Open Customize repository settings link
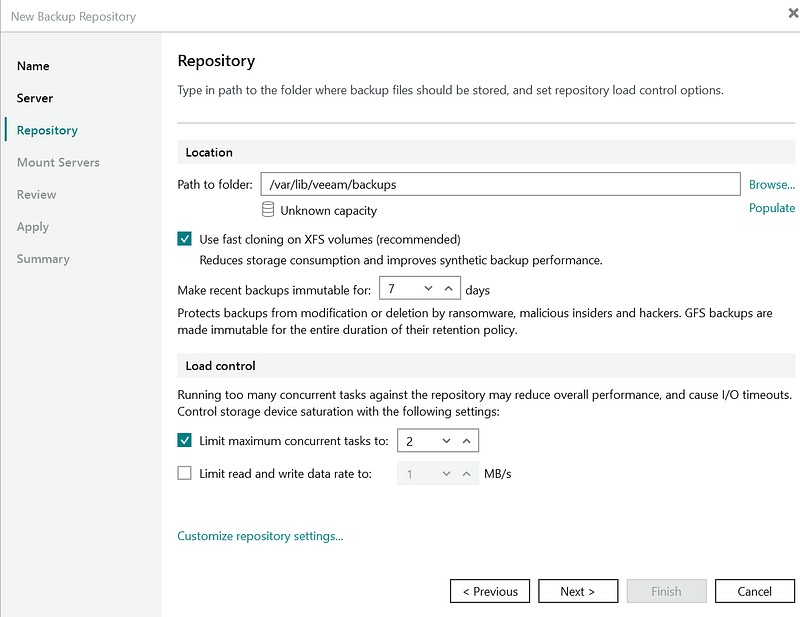The width and height of the screenshot is (800, 617). point(260,536)
